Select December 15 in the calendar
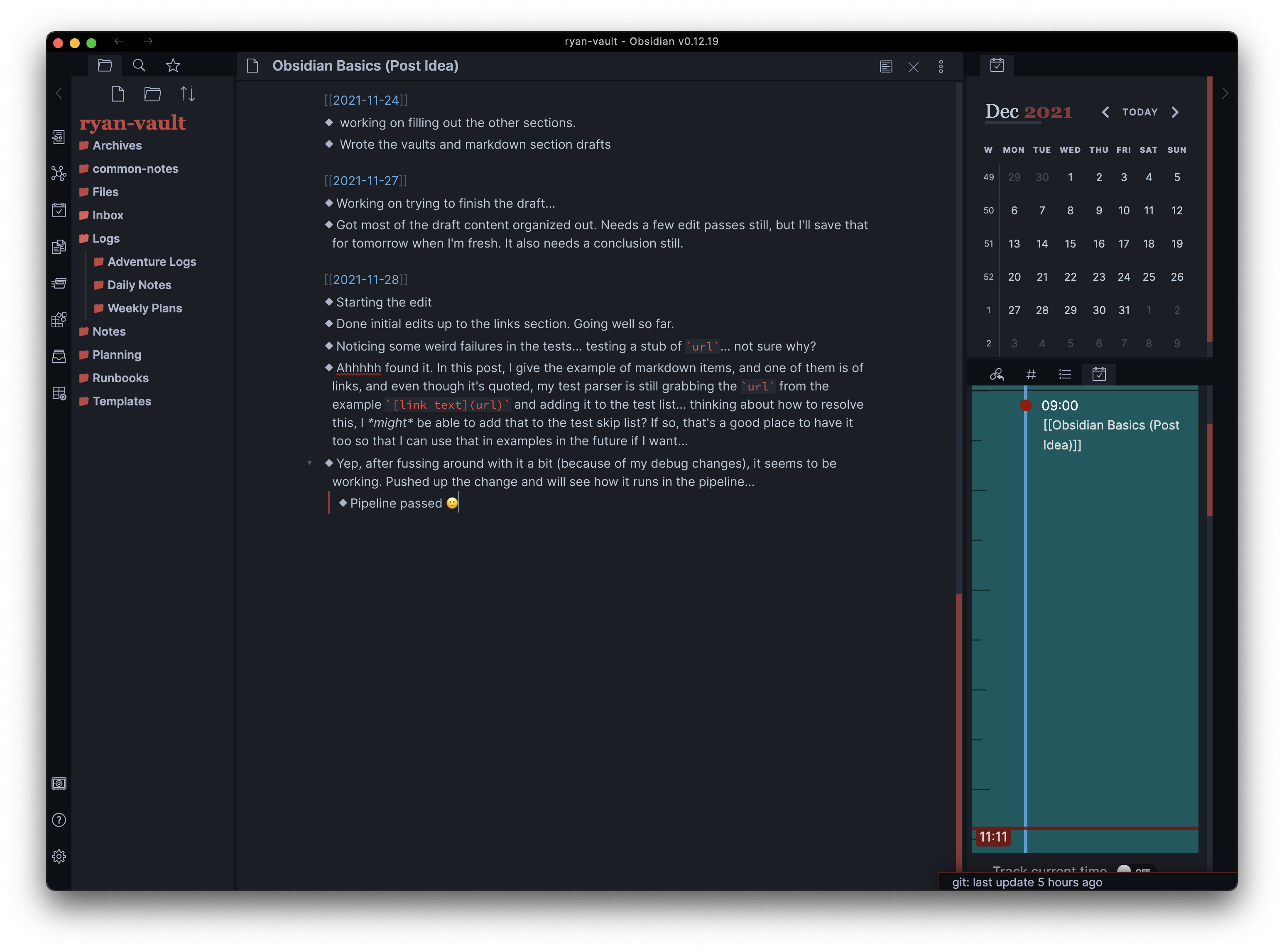1284x952 pixels. [x=1070, y=244]
